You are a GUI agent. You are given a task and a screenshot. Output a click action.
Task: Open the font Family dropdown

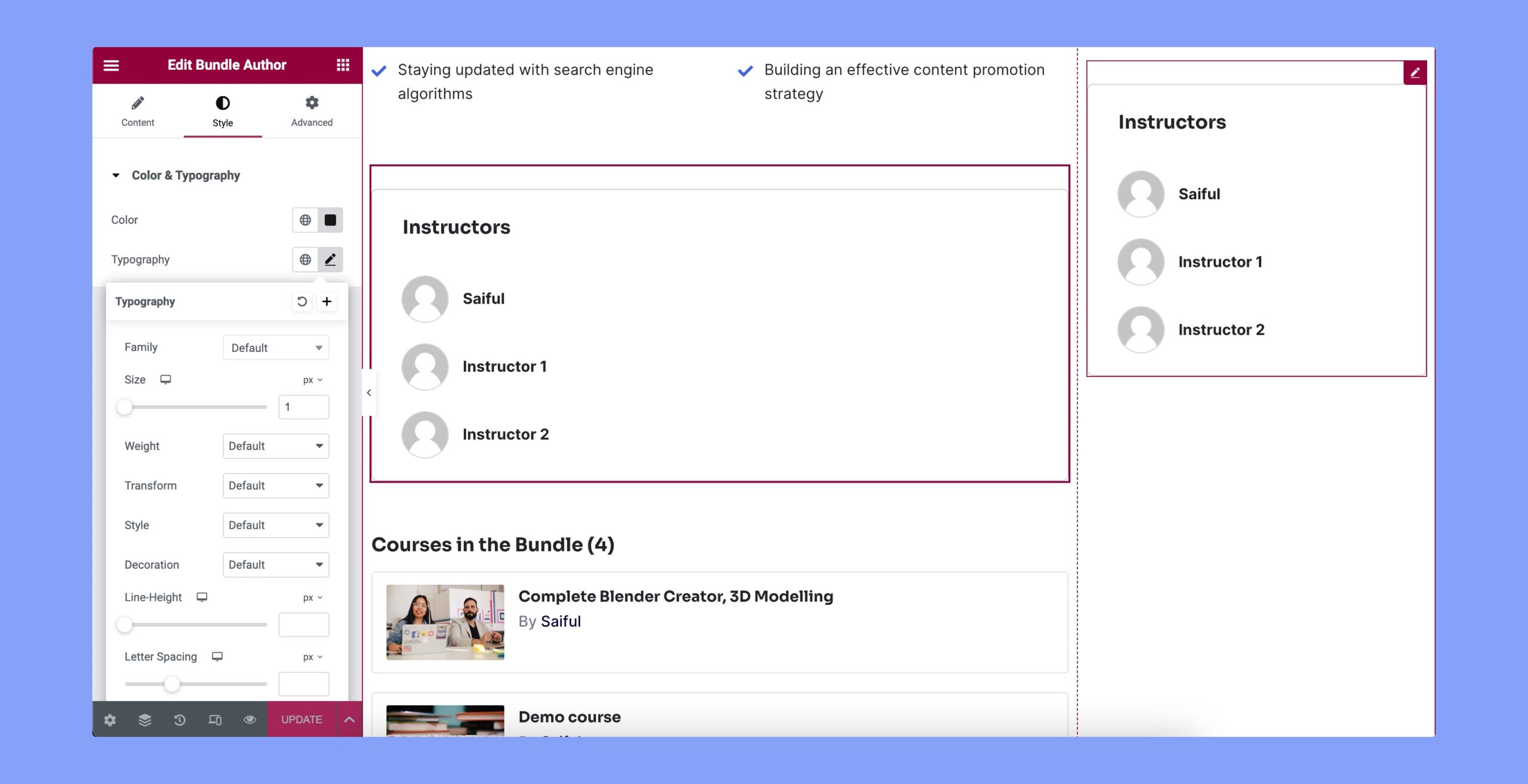point(276,348)
